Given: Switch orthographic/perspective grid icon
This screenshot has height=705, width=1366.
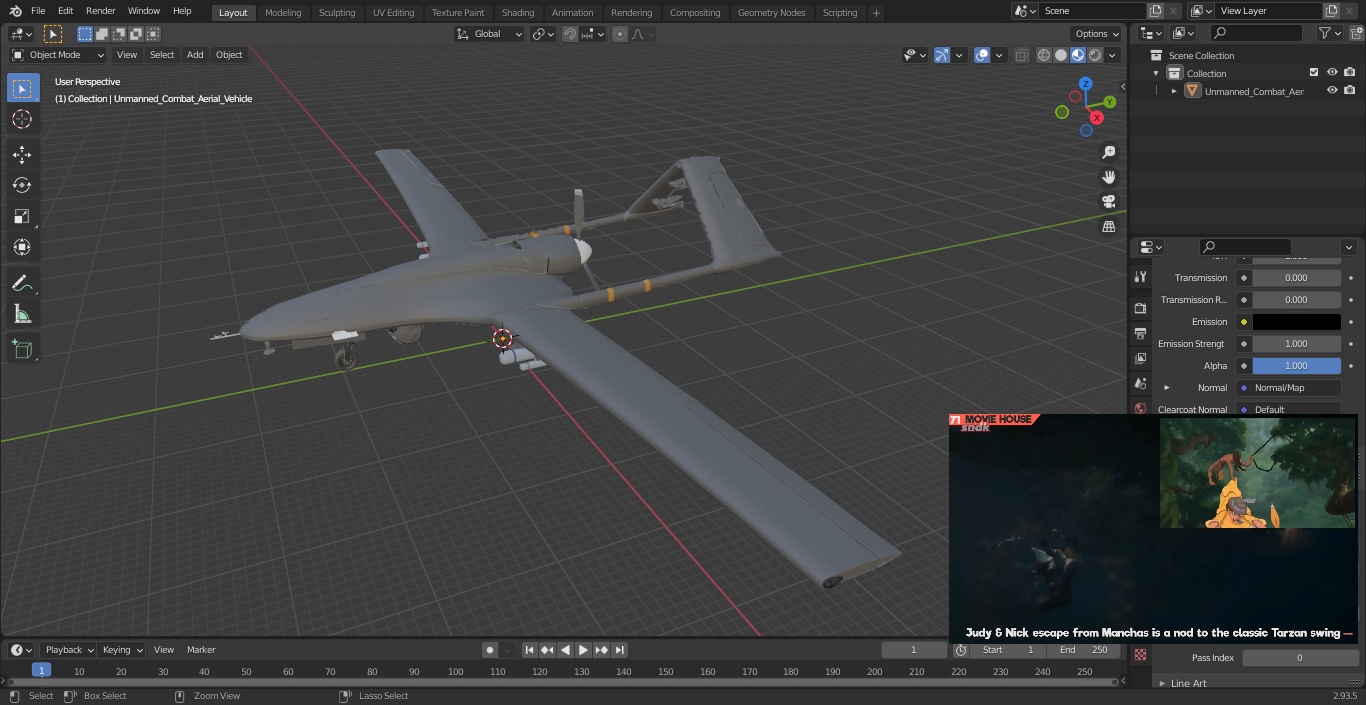Looking at the screenshot, I should coord(1108,226).
